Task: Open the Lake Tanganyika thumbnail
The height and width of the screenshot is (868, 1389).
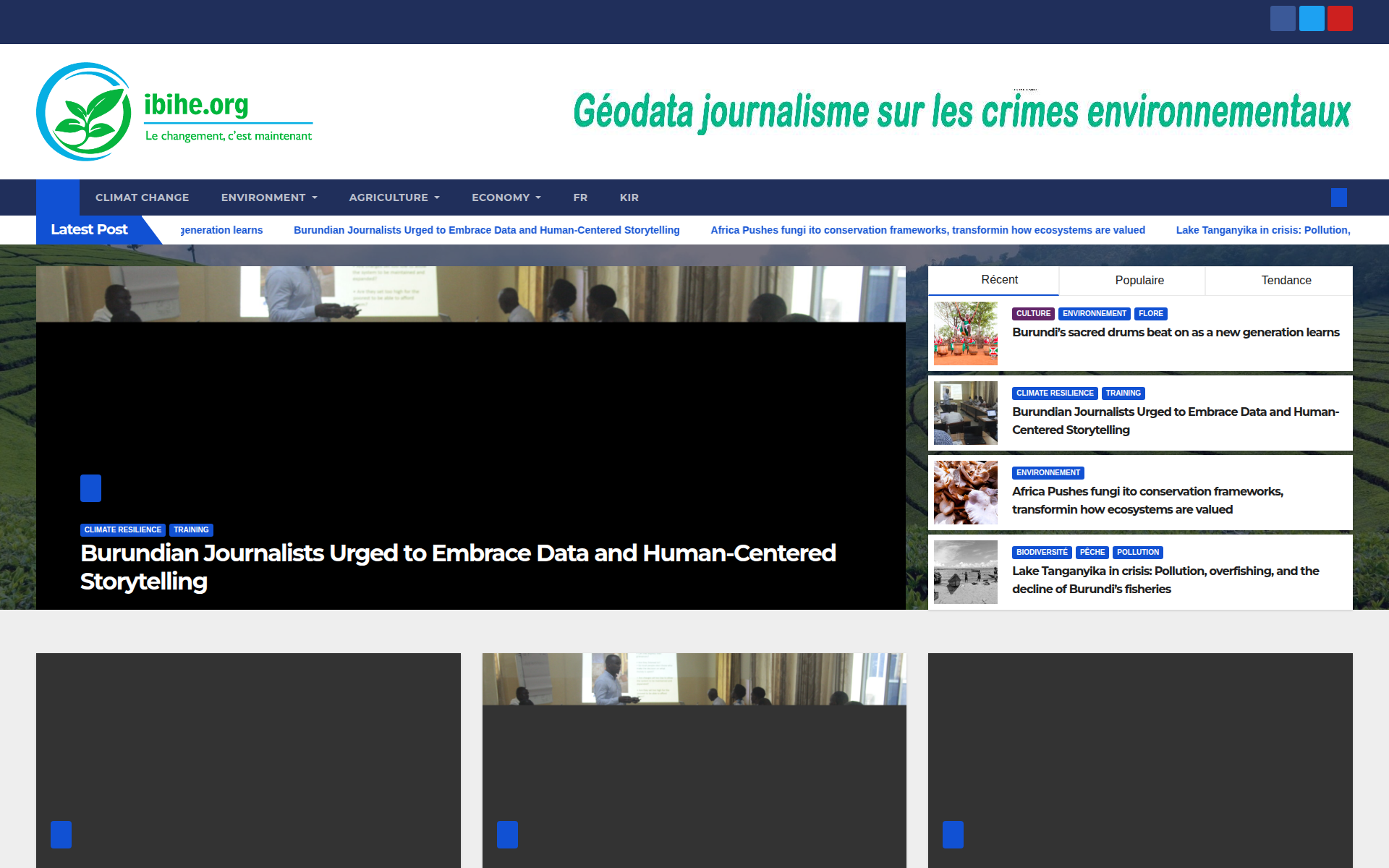Action: (966, 572)
